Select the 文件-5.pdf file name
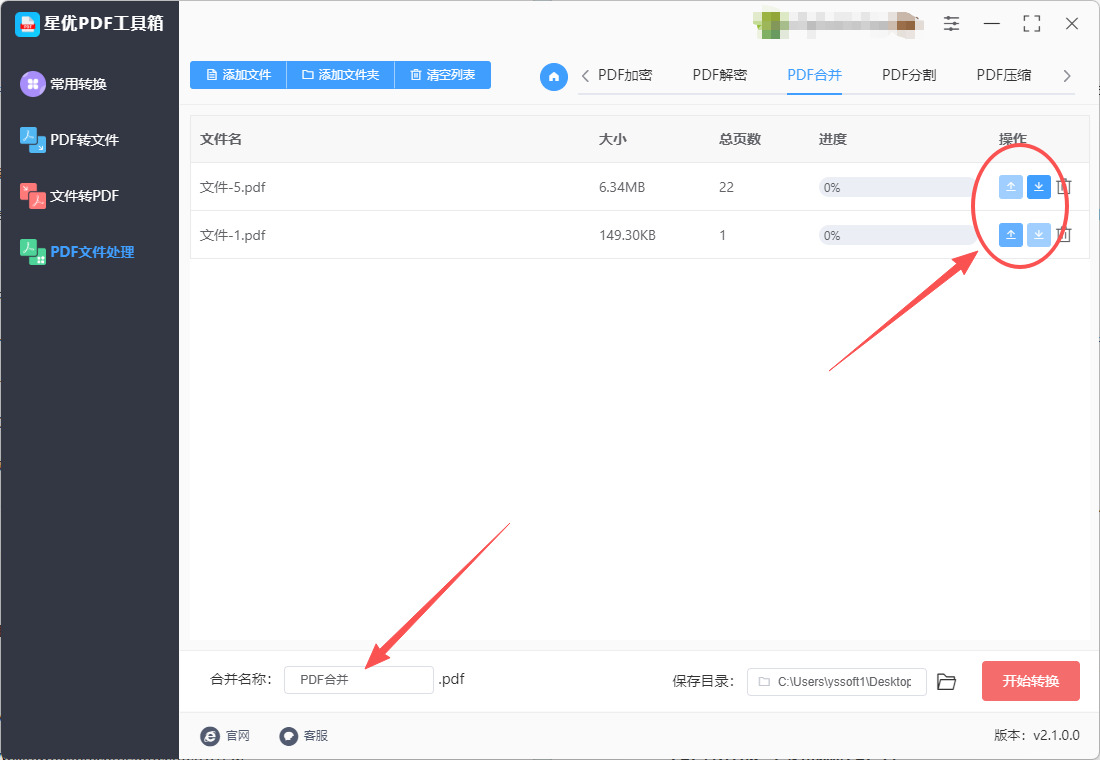Image resolution: width=1100 pixels, height=760 pixels. coord(233,187)
